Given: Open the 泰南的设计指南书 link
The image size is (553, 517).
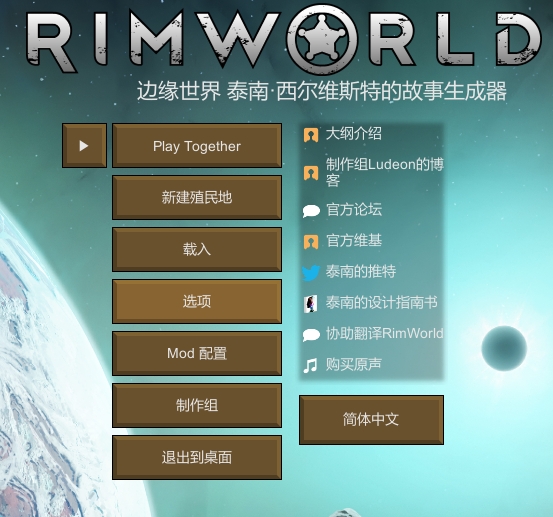Looking at the screenshot, I should click(382, 303).
